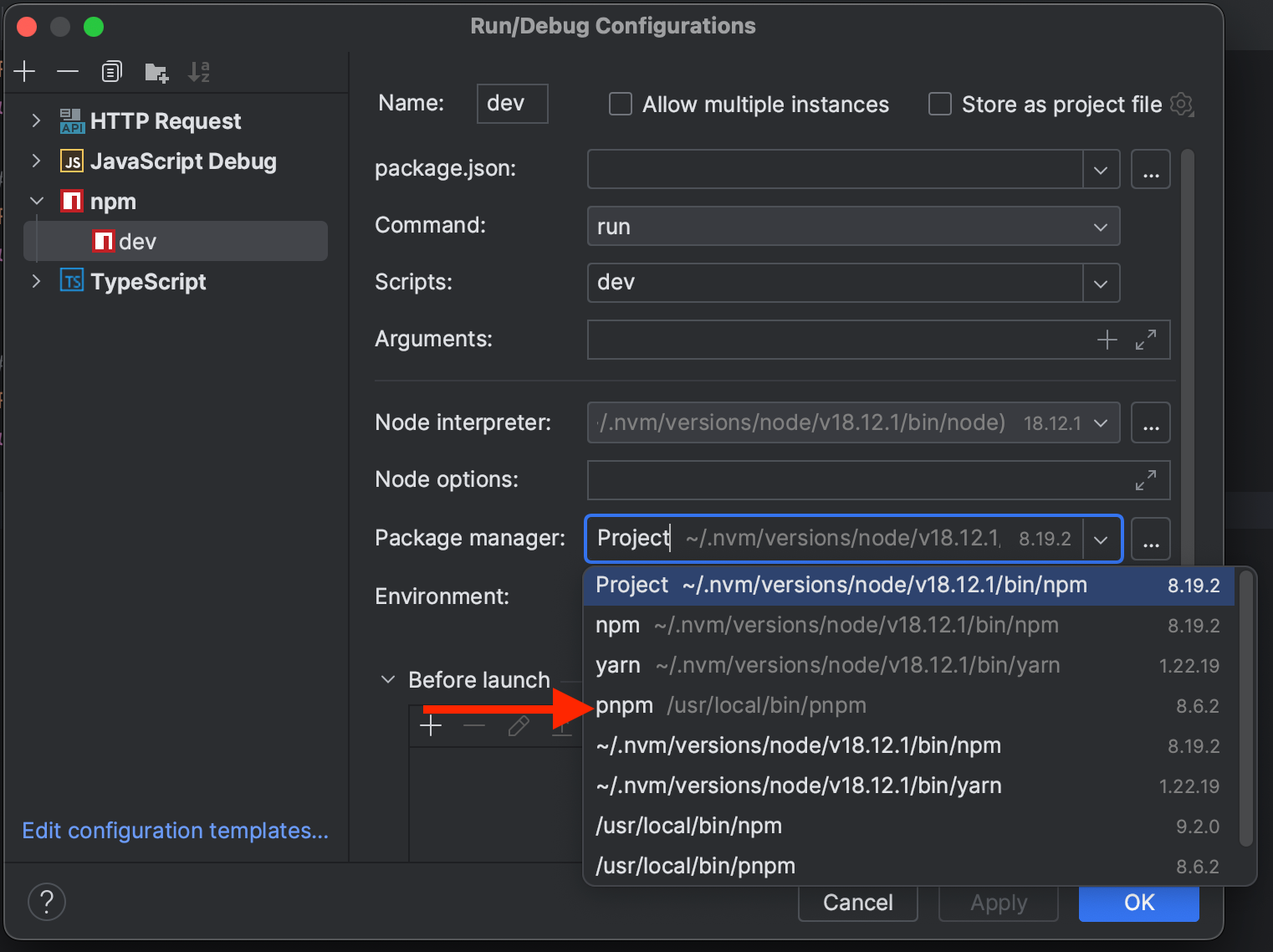Click the Copy Configuration icon
The height and width of the screenshot is (952, 1273).
(111, 72)
